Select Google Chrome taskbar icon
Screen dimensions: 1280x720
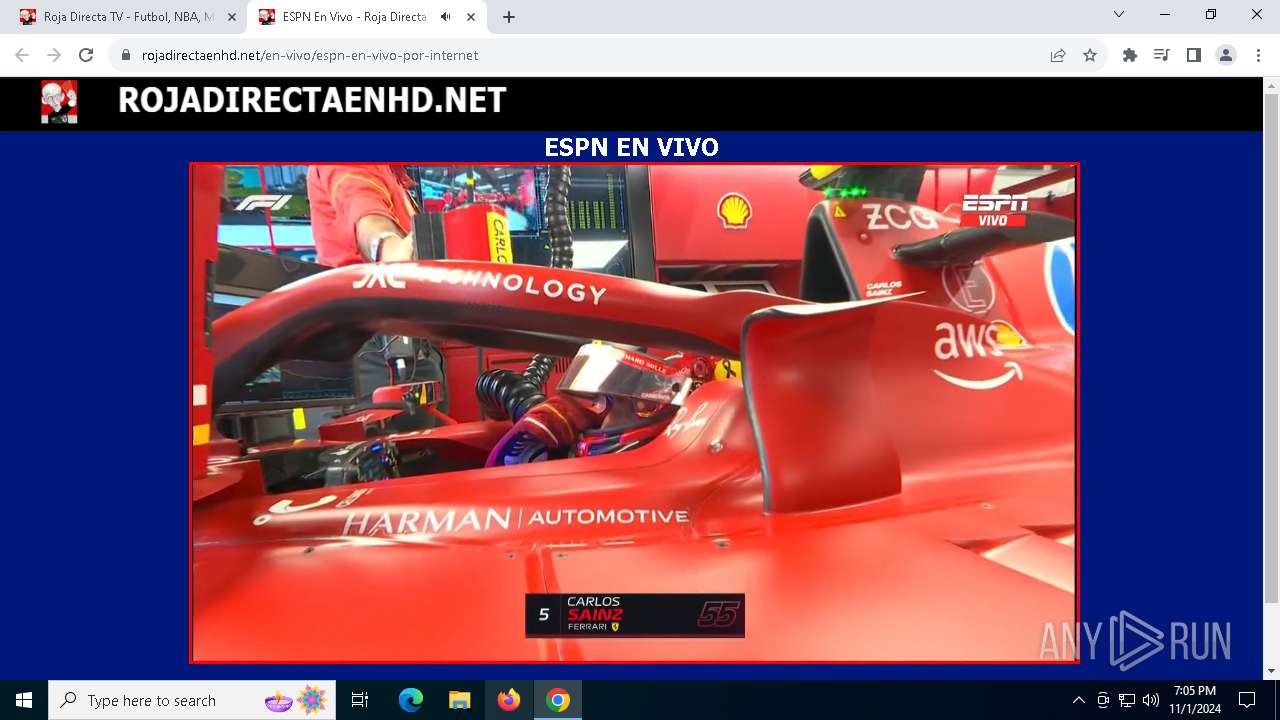(x=558, y=700)
